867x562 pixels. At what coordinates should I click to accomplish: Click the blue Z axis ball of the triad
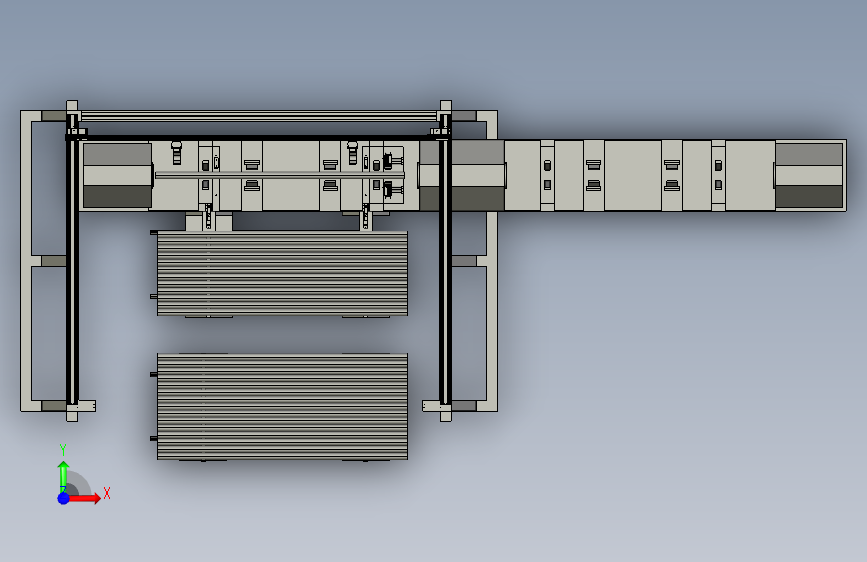[64, 498]
